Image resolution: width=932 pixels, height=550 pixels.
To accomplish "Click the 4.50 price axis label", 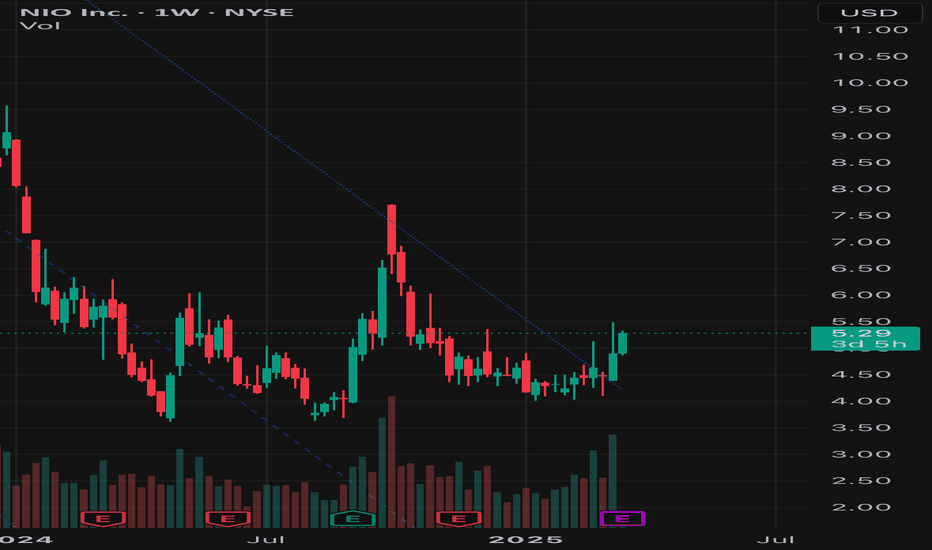I will [x=861, y=375].
